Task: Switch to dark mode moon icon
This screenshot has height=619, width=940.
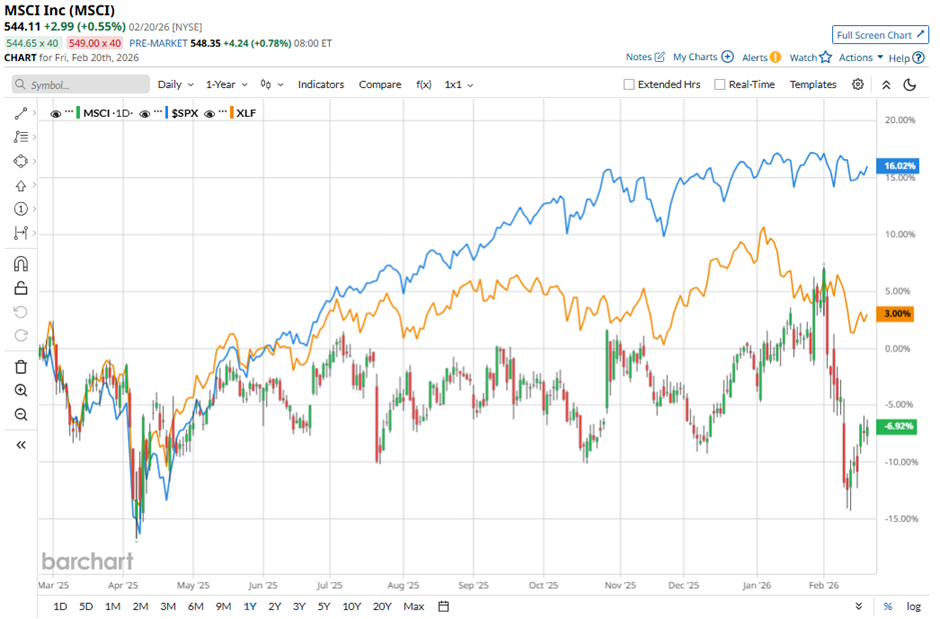Action: pyautogui.click(x=909, y=85)
